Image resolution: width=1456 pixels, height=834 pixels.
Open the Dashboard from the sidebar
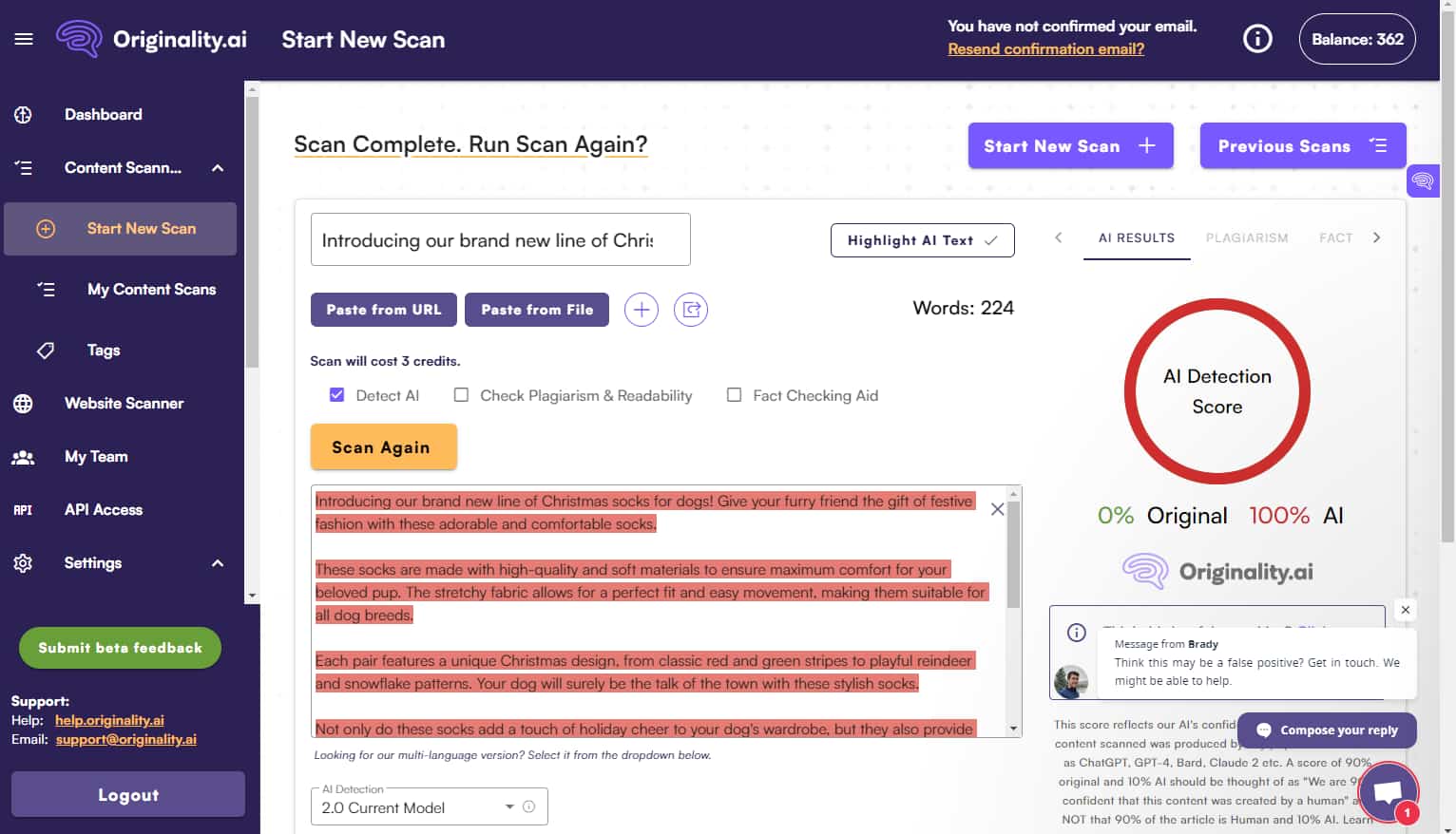coord(103,114)
